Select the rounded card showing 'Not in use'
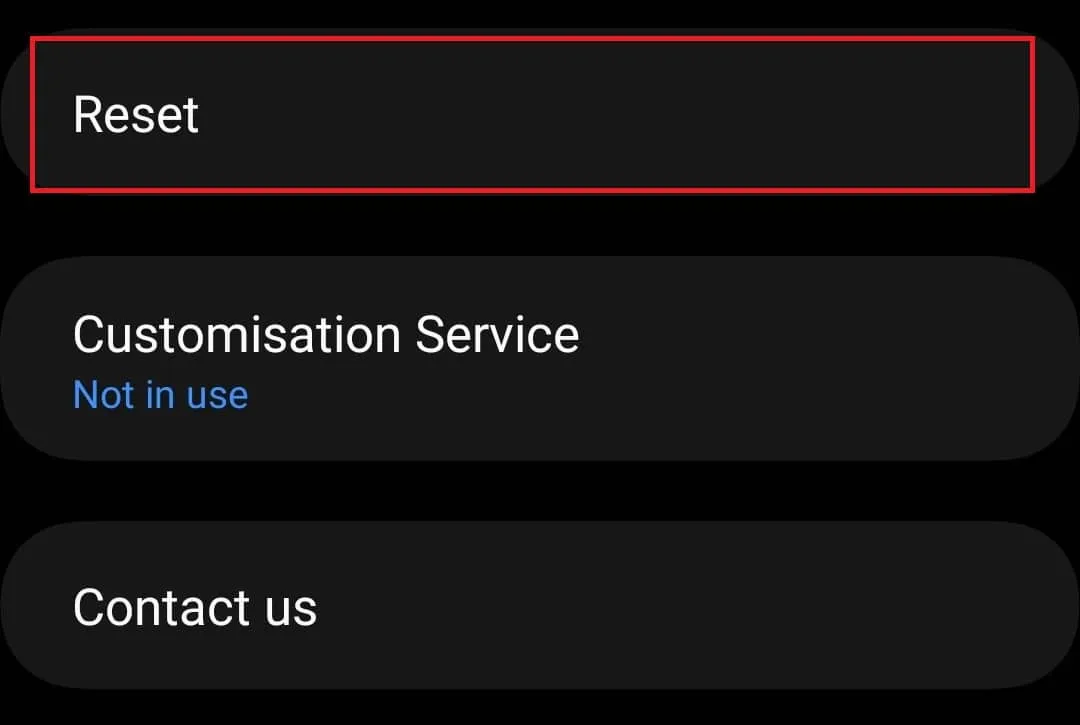1080x725 pixels. 540,359
